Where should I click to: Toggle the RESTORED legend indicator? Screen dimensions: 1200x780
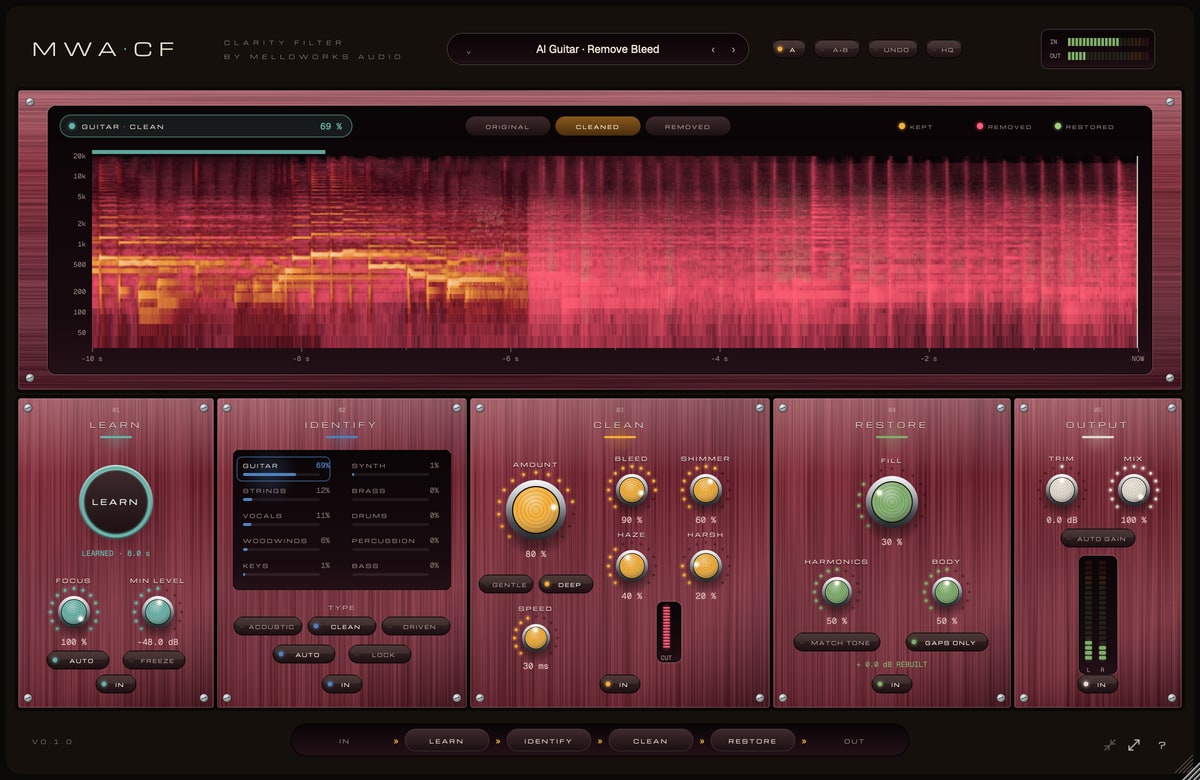1083,127
